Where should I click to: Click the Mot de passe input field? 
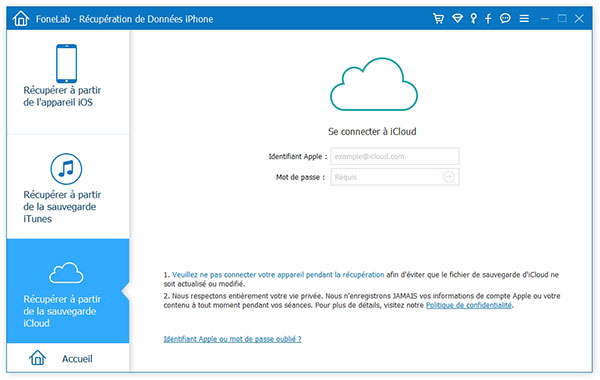[x=395, y=177]
